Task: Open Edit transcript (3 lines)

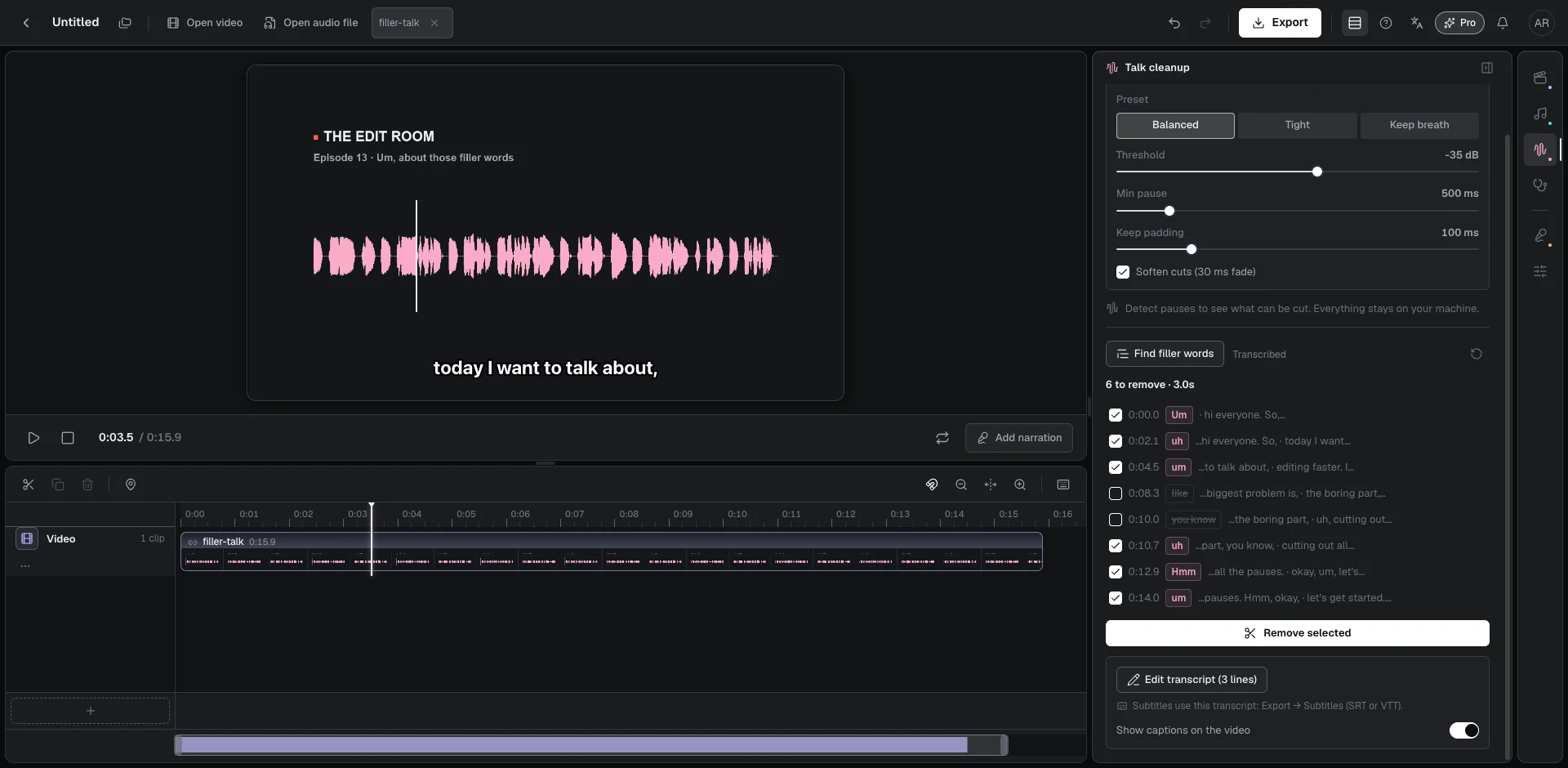Action: (1192, 680)
